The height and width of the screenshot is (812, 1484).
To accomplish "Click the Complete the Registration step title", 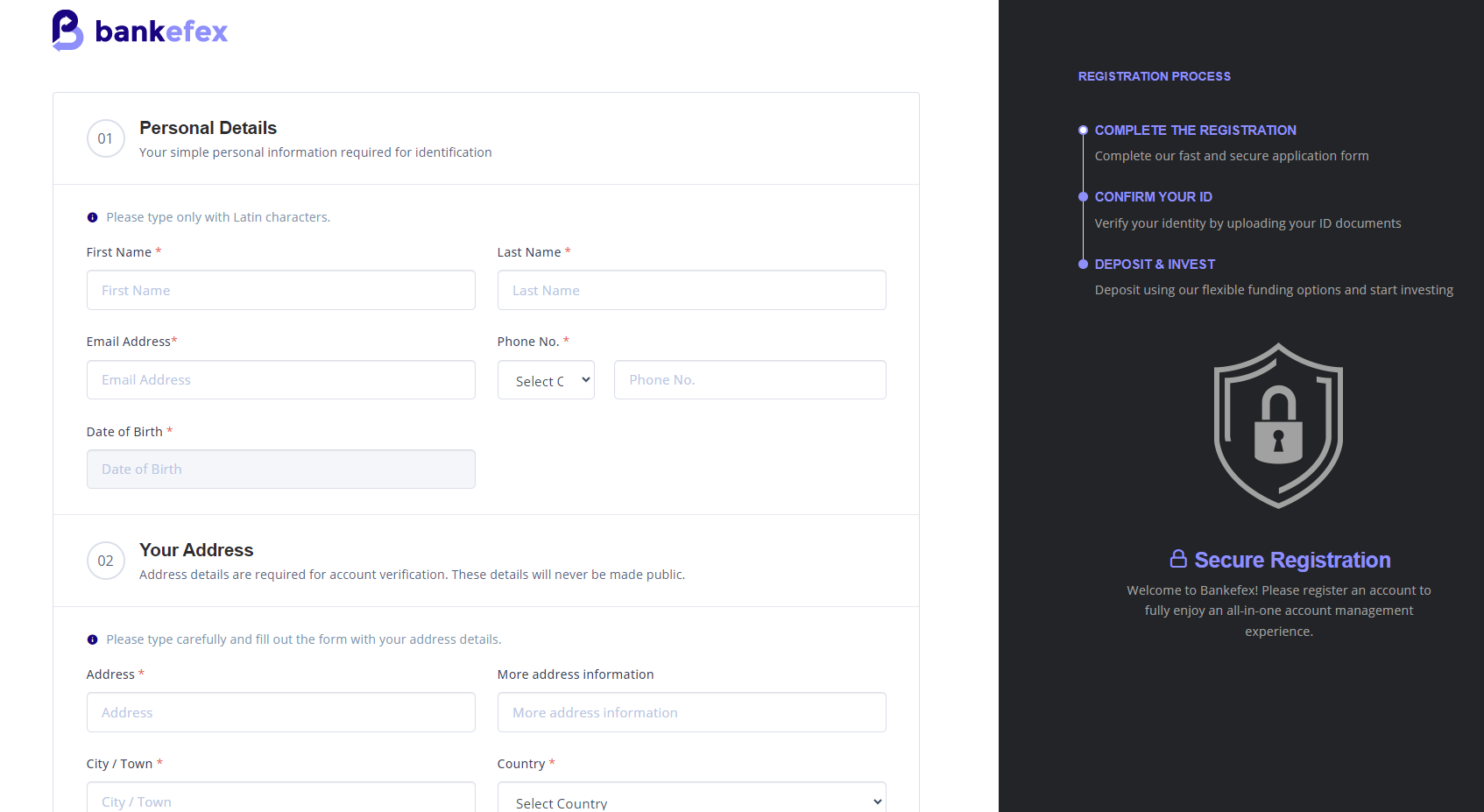I will click(1196, 130).
